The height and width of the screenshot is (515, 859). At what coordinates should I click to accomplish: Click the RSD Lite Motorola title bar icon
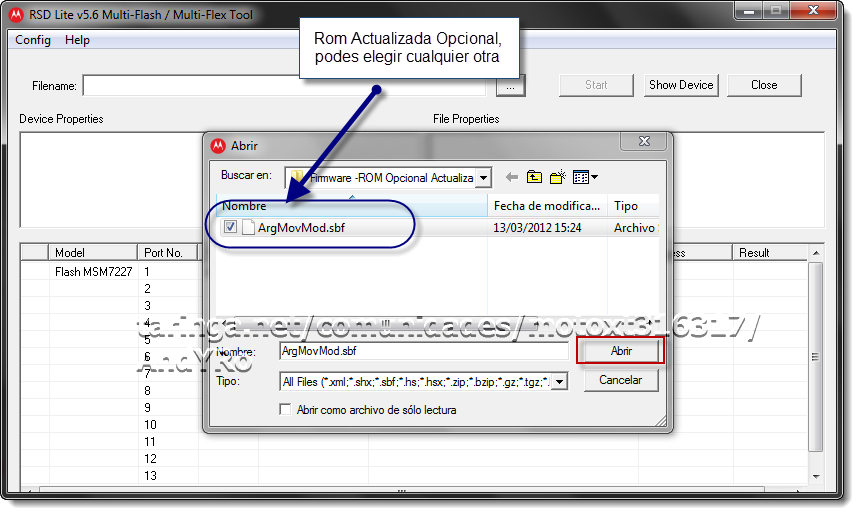pos(16,15)
